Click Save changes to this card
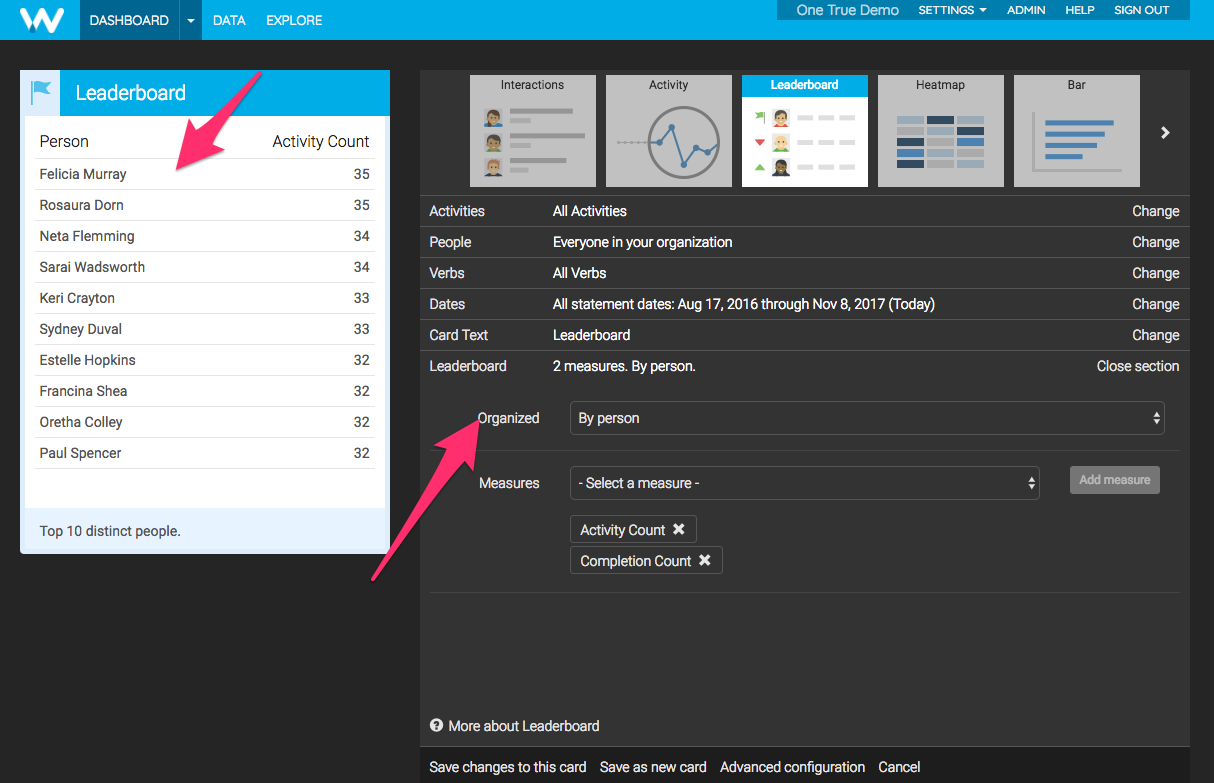The image size is (1214, 783). click(507, 767)
